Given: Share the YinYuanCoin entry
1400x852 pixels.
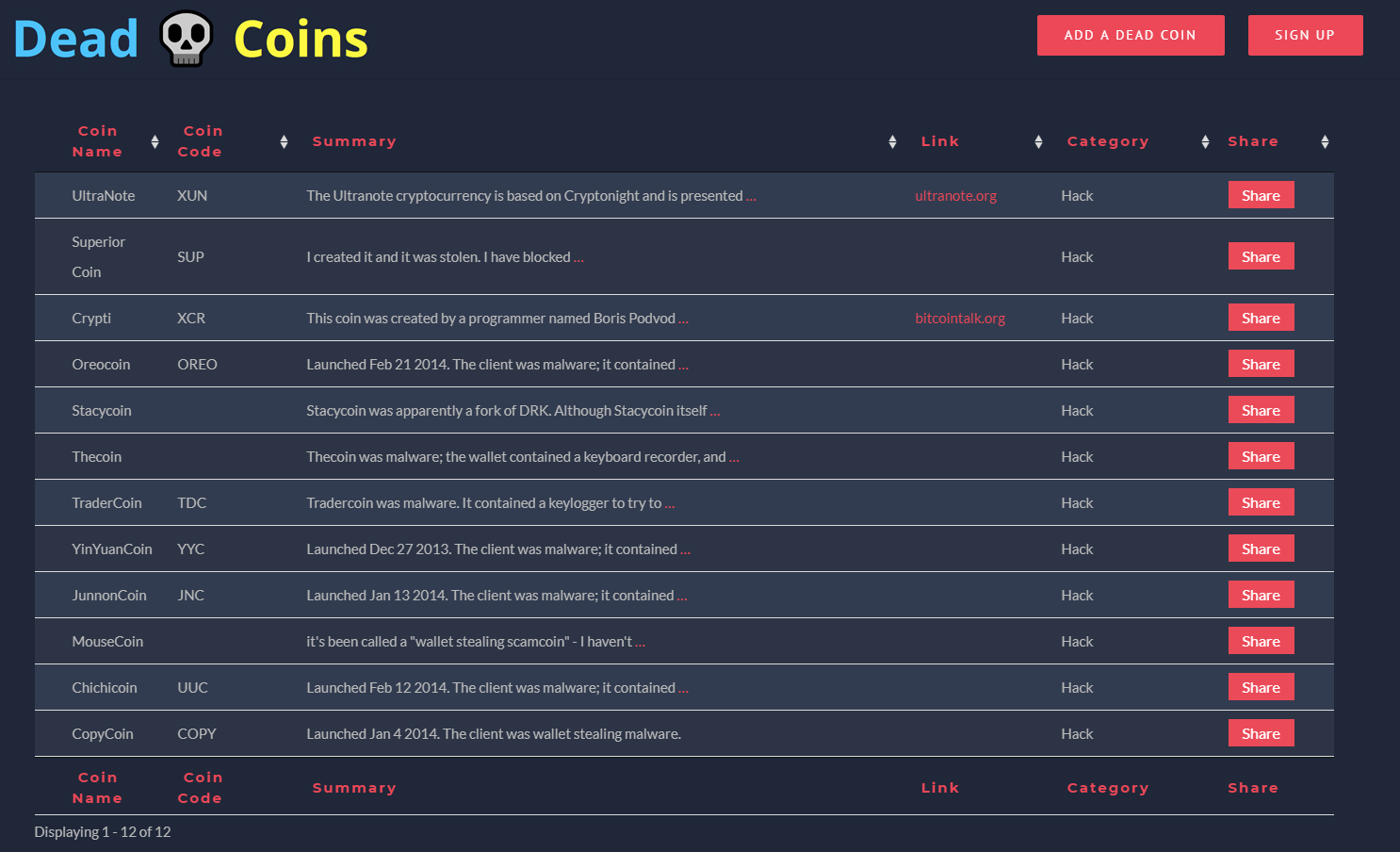Looking at the screenshot, I should point(1261,549).
